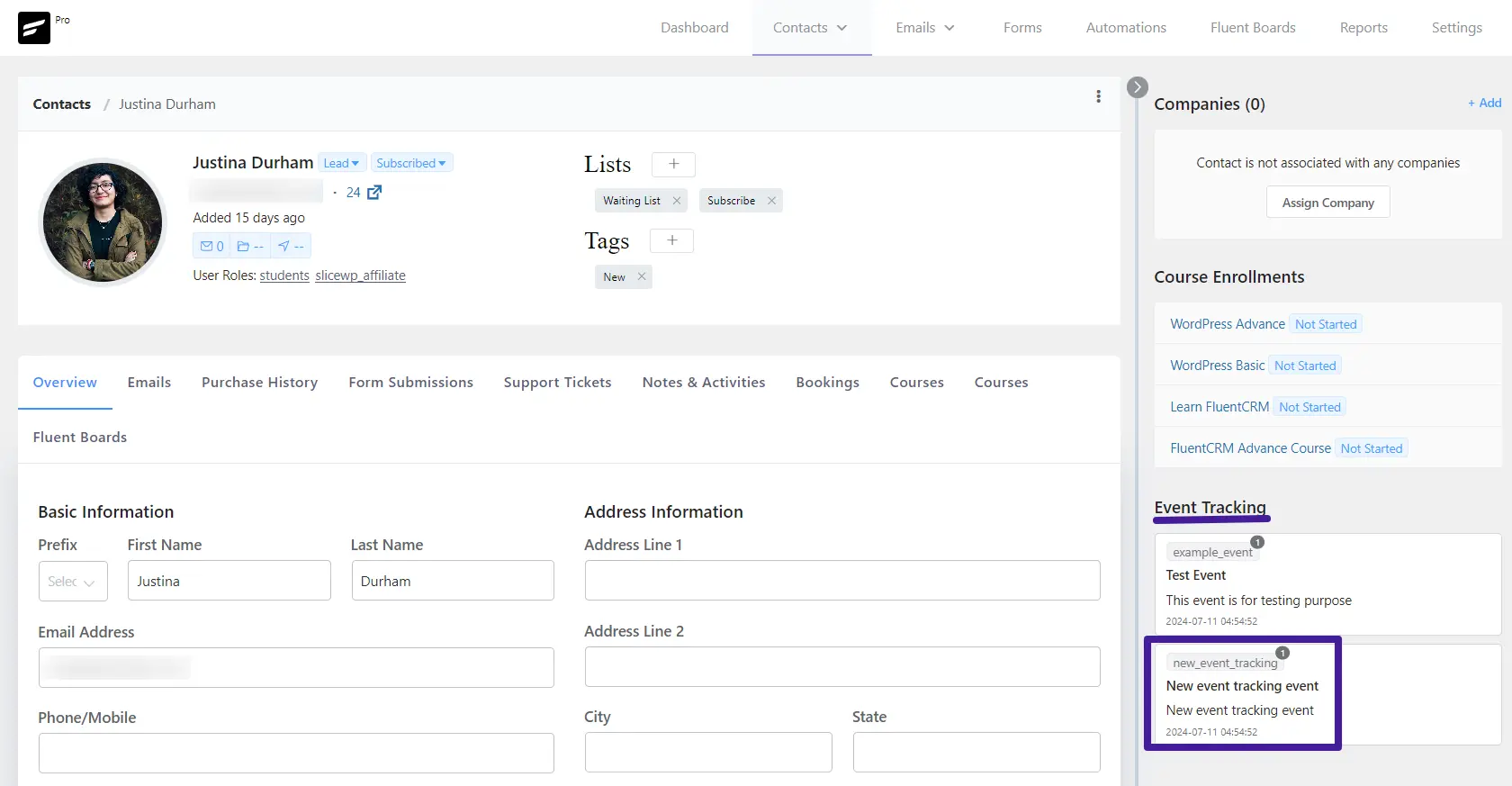Screen dimensions: 1512x786
Task: Click the students user role link
Action: pos(284,276)
